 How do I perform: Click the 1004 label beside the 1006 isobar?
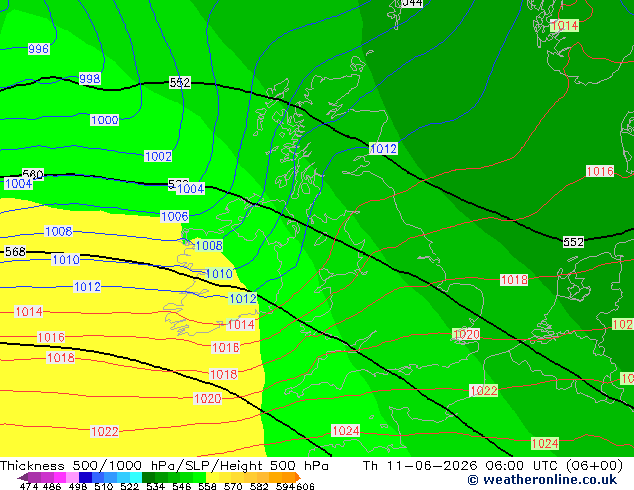[190, 189]
